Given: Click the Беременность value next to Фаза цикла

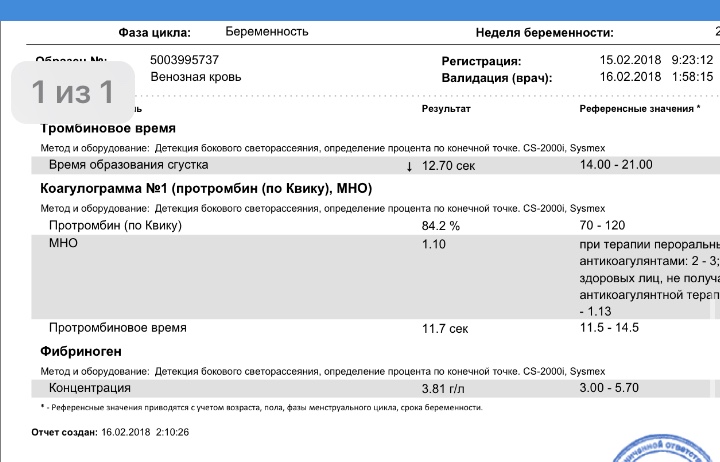Looking at the screenshot, I should pyautogui.click(x=267, y=32).
